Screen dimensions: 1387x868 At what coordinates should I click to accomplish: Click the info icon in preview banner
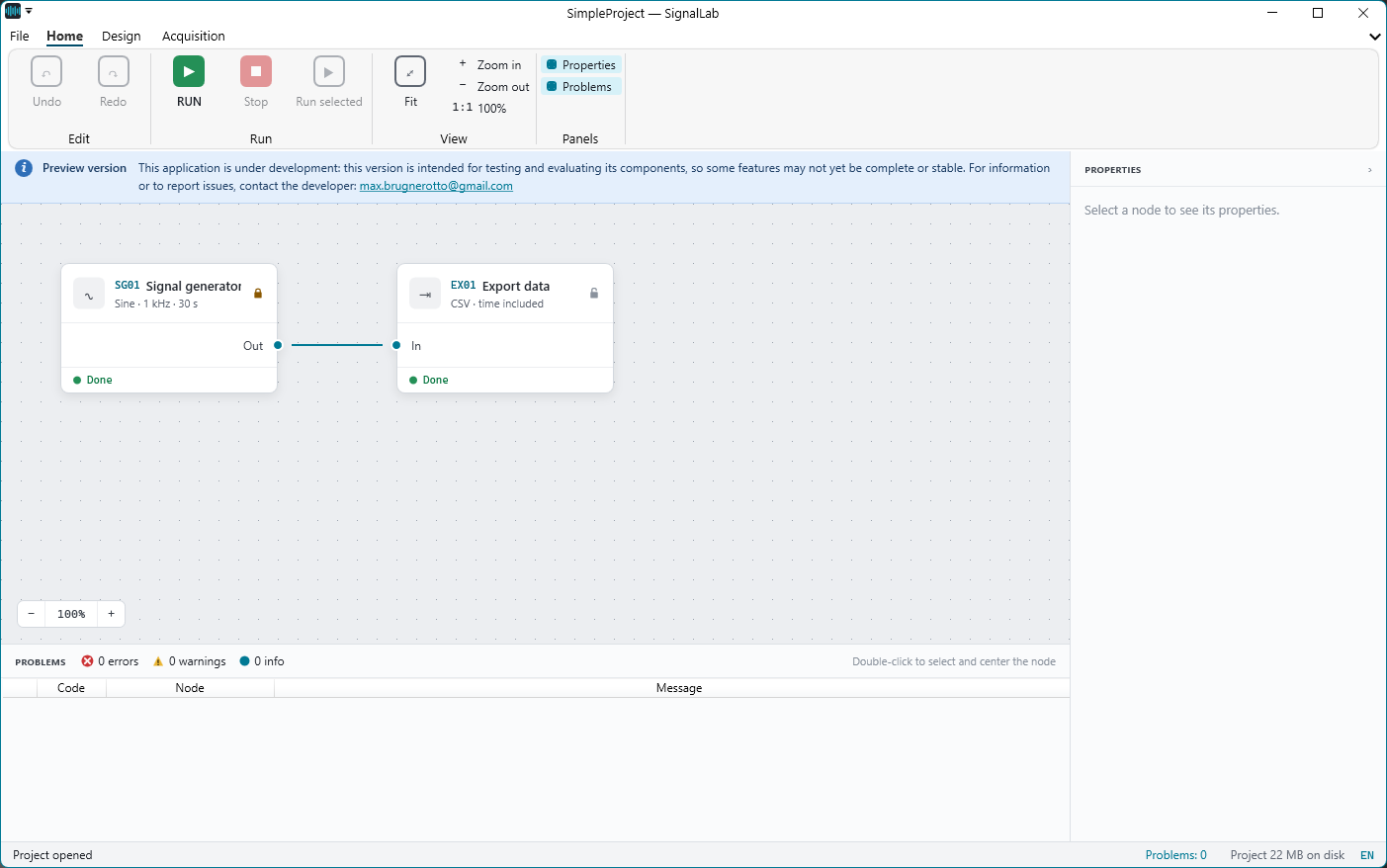(x=24, y=168)
